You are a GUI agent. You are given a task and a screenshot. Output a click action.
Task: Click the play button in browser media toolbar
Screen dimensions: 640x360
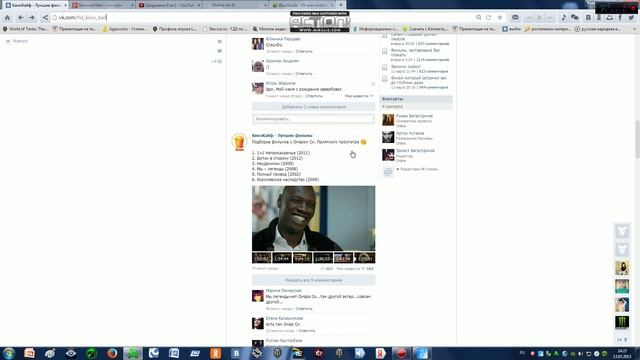click(539, 18)
